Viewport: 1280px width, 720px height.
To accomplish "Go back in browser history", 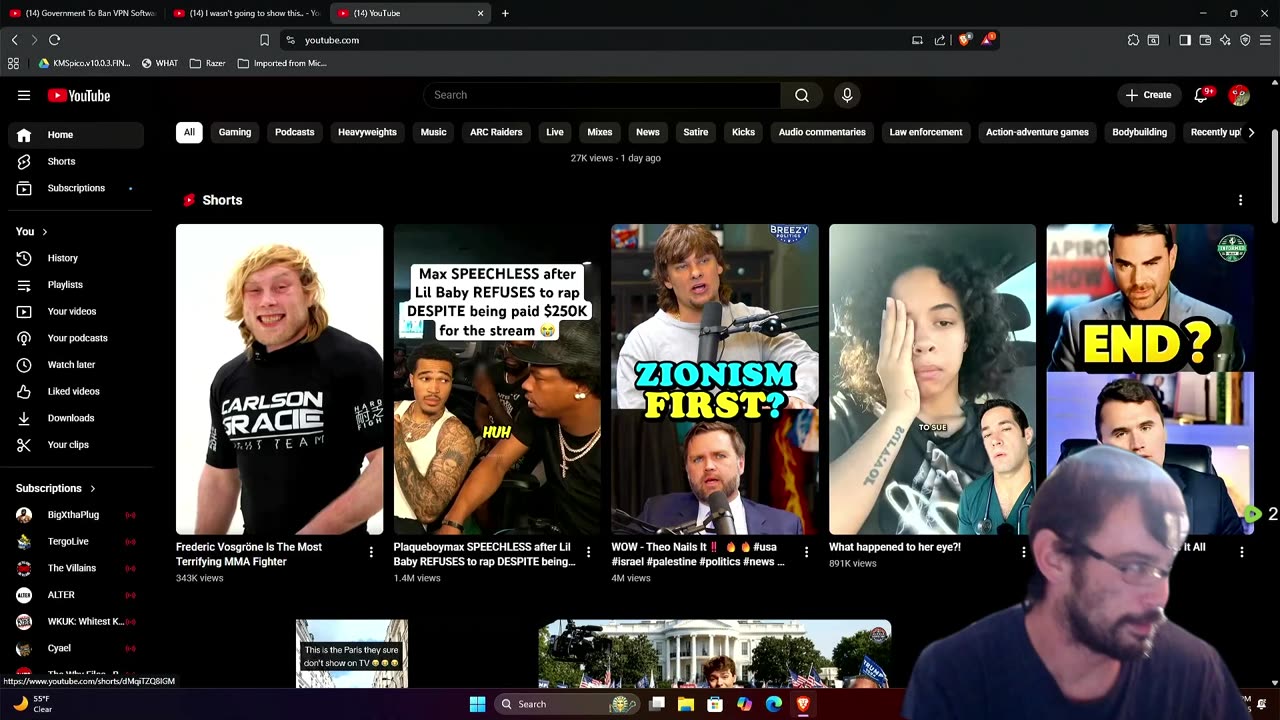I will [14, 40].
